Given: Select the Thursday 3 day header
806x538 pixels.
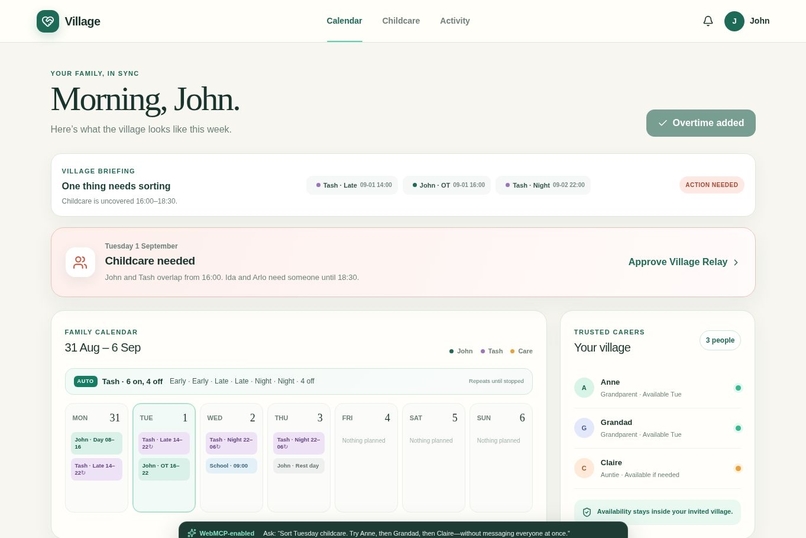Looking at the screenshot, I should [299, 418].
